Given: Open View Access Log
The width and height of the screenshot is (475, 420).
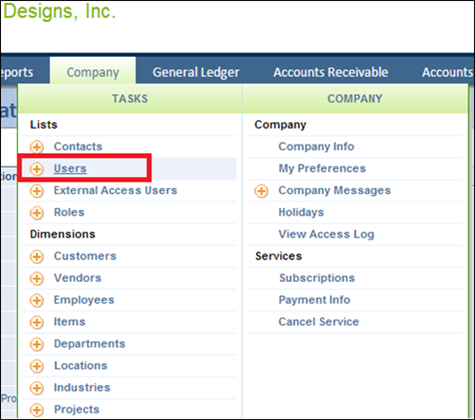Looking at the screenshot, I should 326,234.
